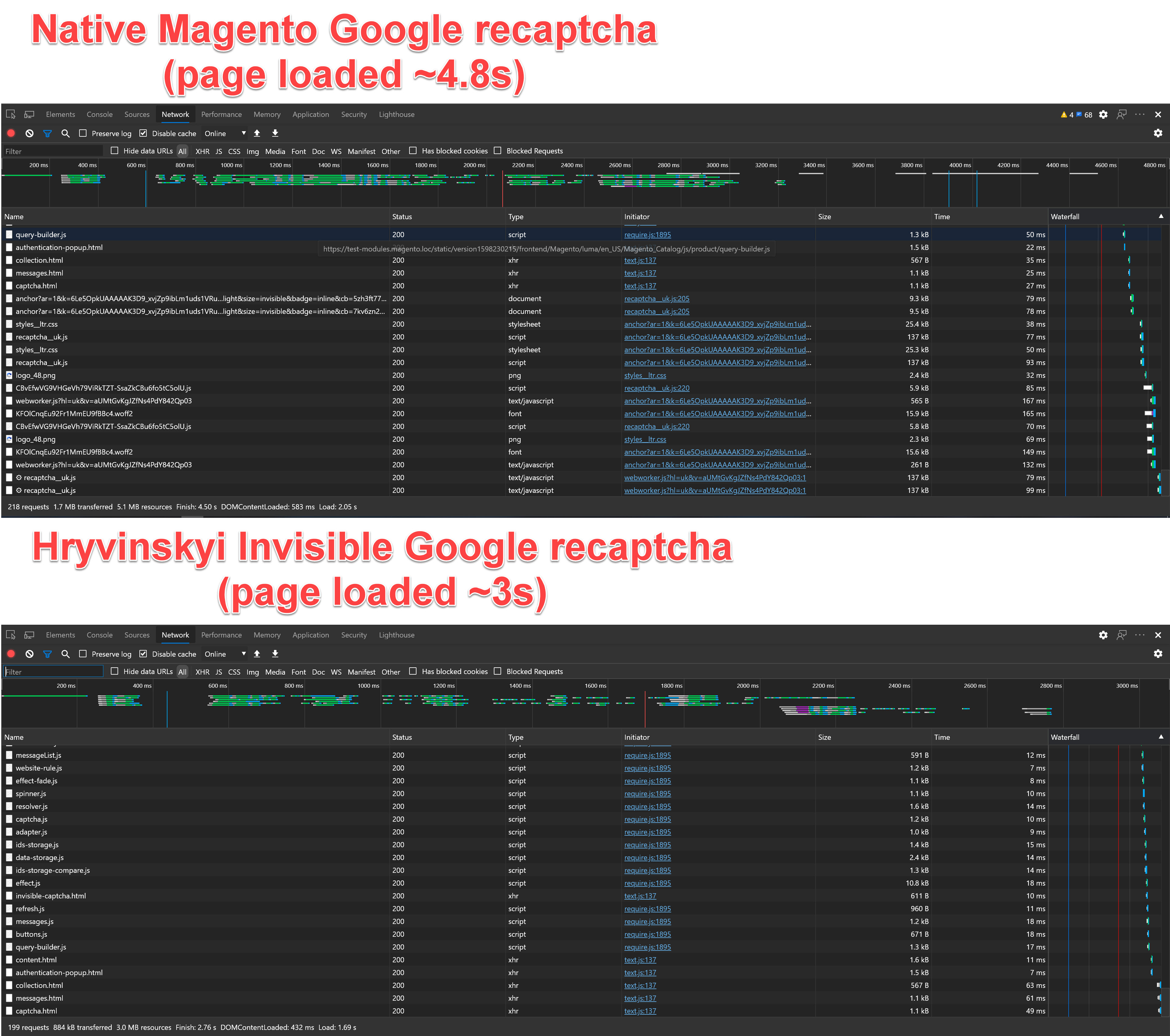Enable Preserve log checkbox in top panel
Screen dimensions: 1170x1036
(x=83, y=133)
